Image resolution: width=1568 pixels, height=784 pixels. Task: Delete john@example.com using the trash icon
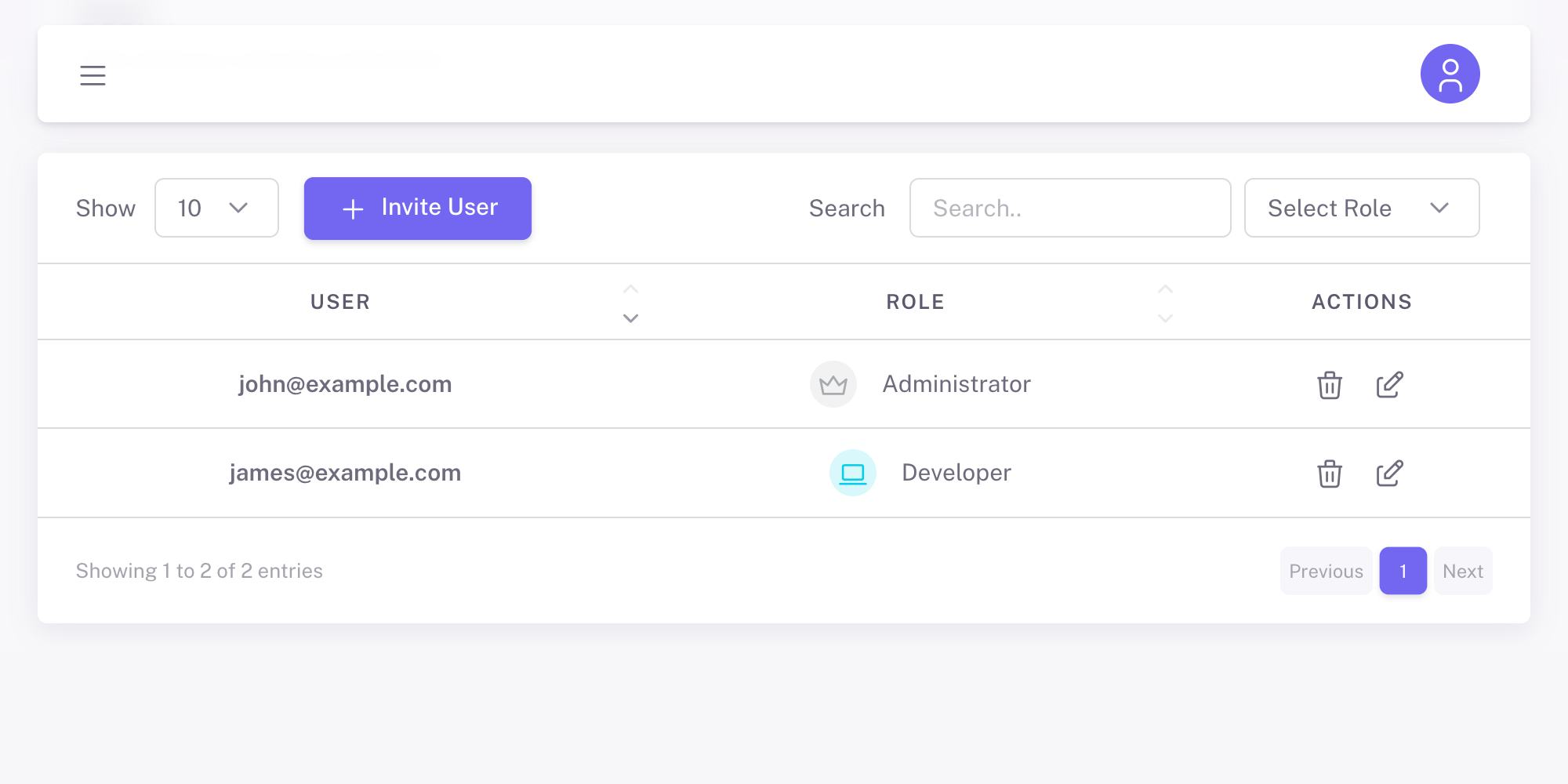[x=1328, y=385]
